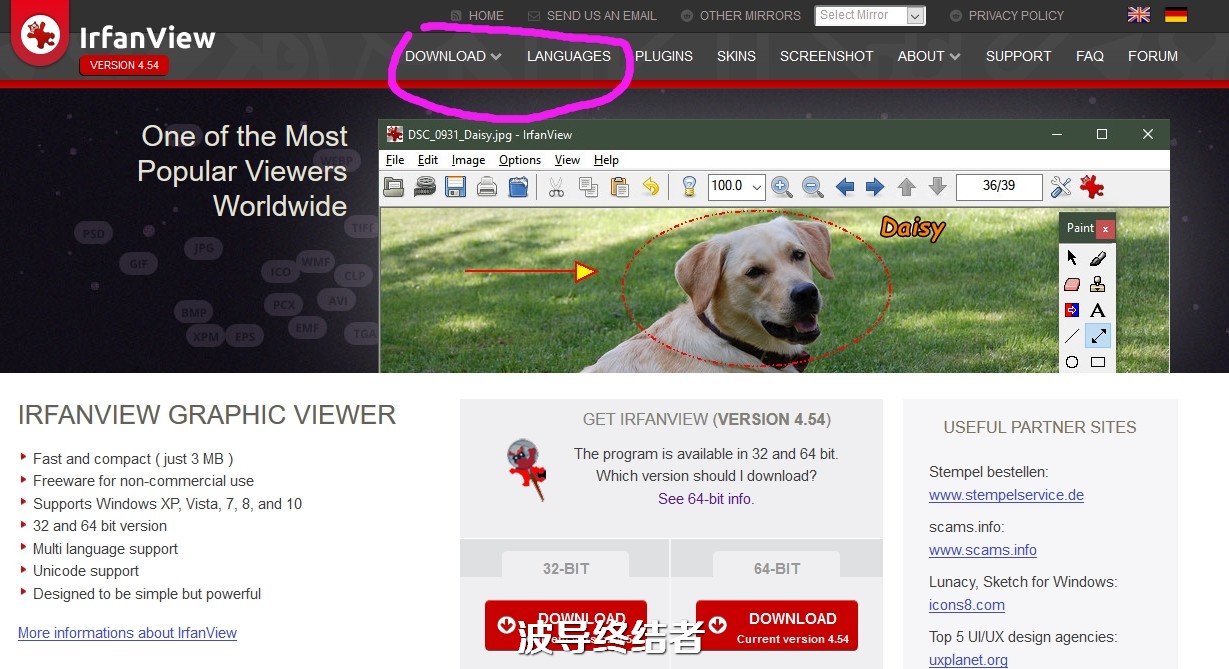The width and height of the screenshot is (1229, 669).
Task: Select the color replacer tool in Paint panel
Action: [x=1072, y=310]
